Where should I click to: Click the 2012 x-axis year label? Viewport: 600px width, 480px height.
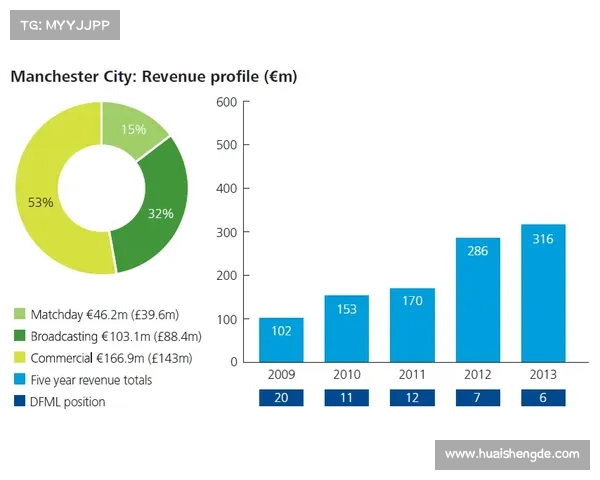(x=478, y=374)
